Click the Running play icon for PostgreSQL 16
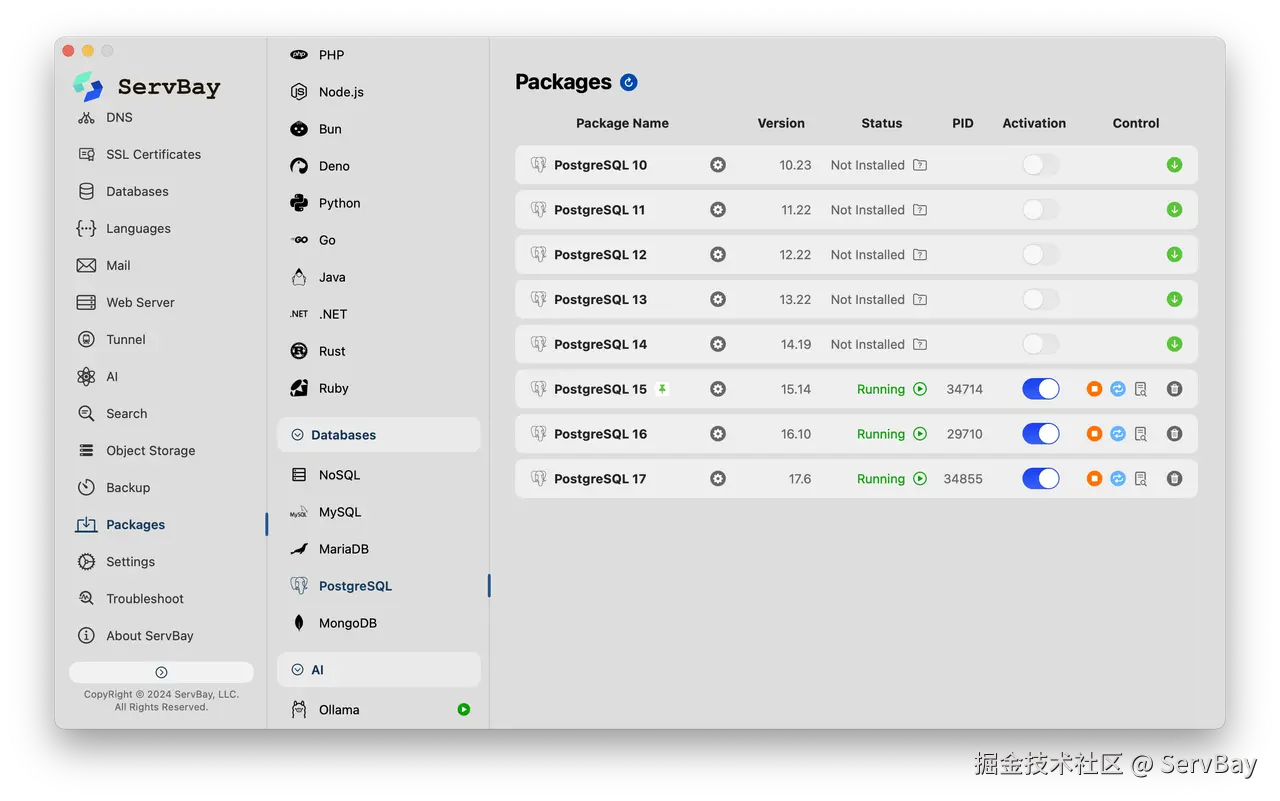Image resolution: width=1280 pixels, height=801 pixels. coord(920,434)
